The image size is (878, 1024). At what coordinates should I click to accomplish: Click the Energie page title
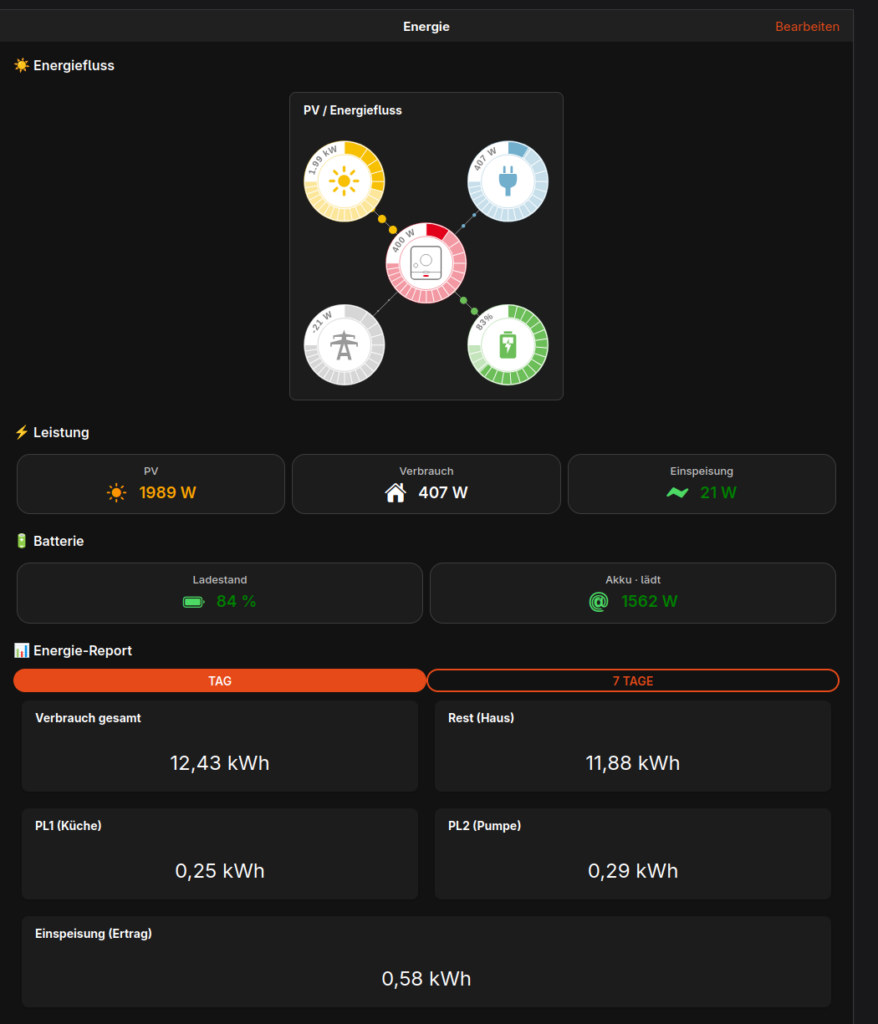click(x=426, y=27)
